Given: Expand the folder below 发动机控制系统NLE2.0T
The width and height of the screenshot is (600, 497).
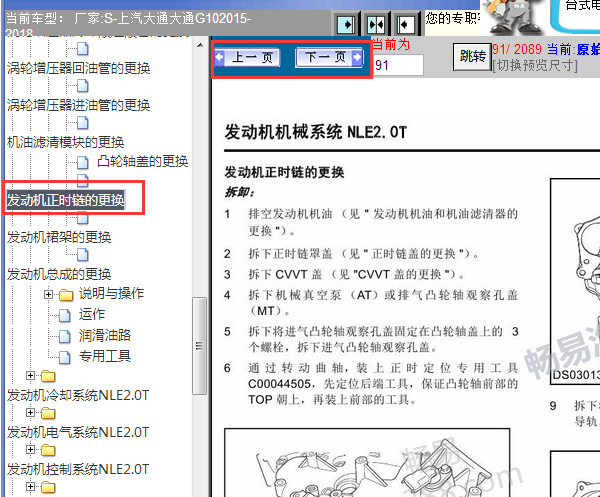Looking at the screenshot, I should tap(30, 486).
